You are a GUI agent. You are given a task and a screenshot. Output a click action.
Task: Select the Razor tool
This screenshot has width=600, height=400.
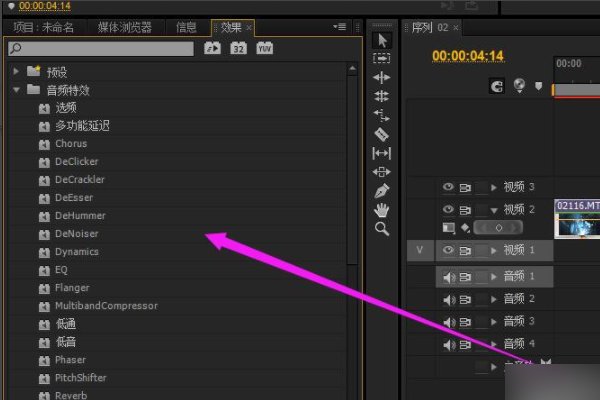coord(381,134)
